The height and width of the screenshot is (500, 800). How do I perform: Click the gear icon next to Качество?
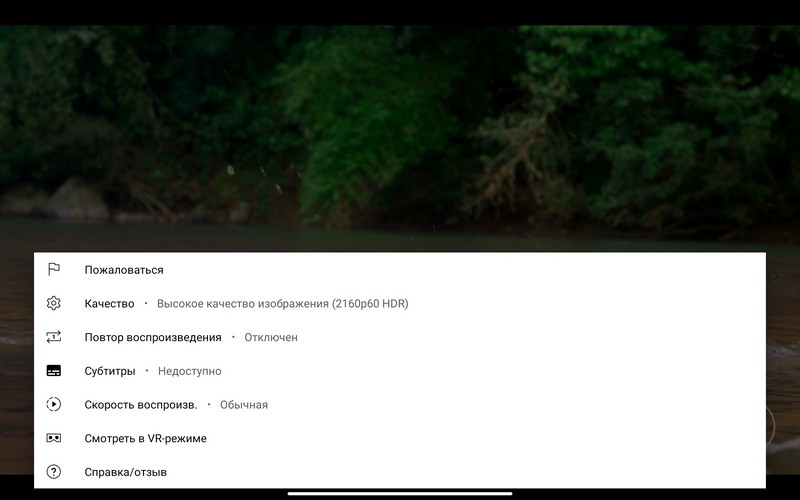coord(54,303)
